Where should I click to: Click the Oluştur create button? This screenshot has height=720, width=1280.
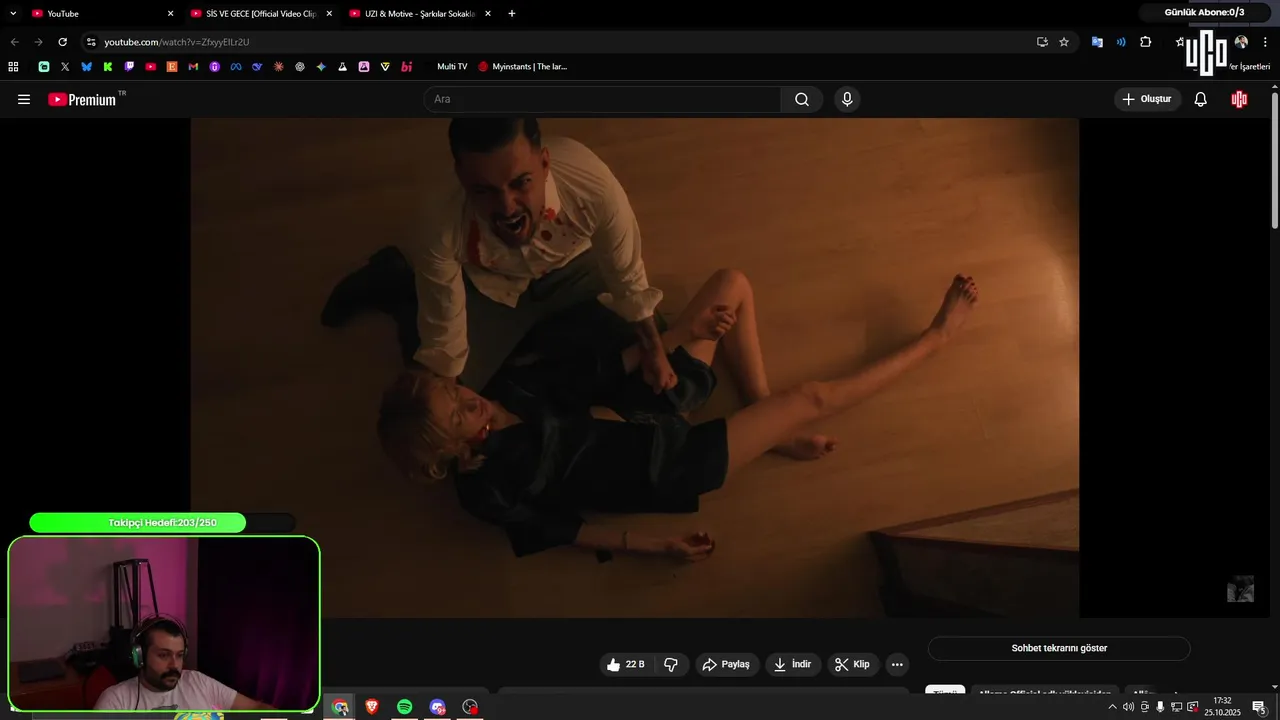(1147, 99)
